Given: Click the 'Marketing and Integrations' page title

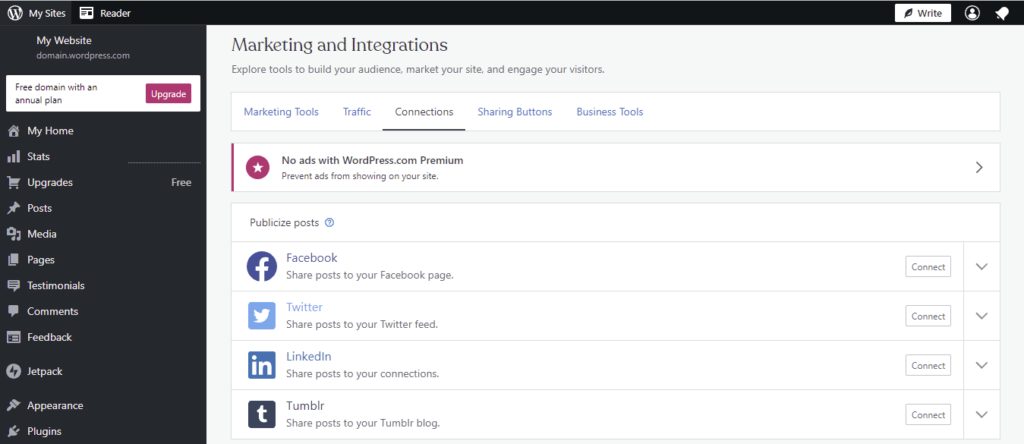Looking at the screenshot, I should [x=340, y=45].
